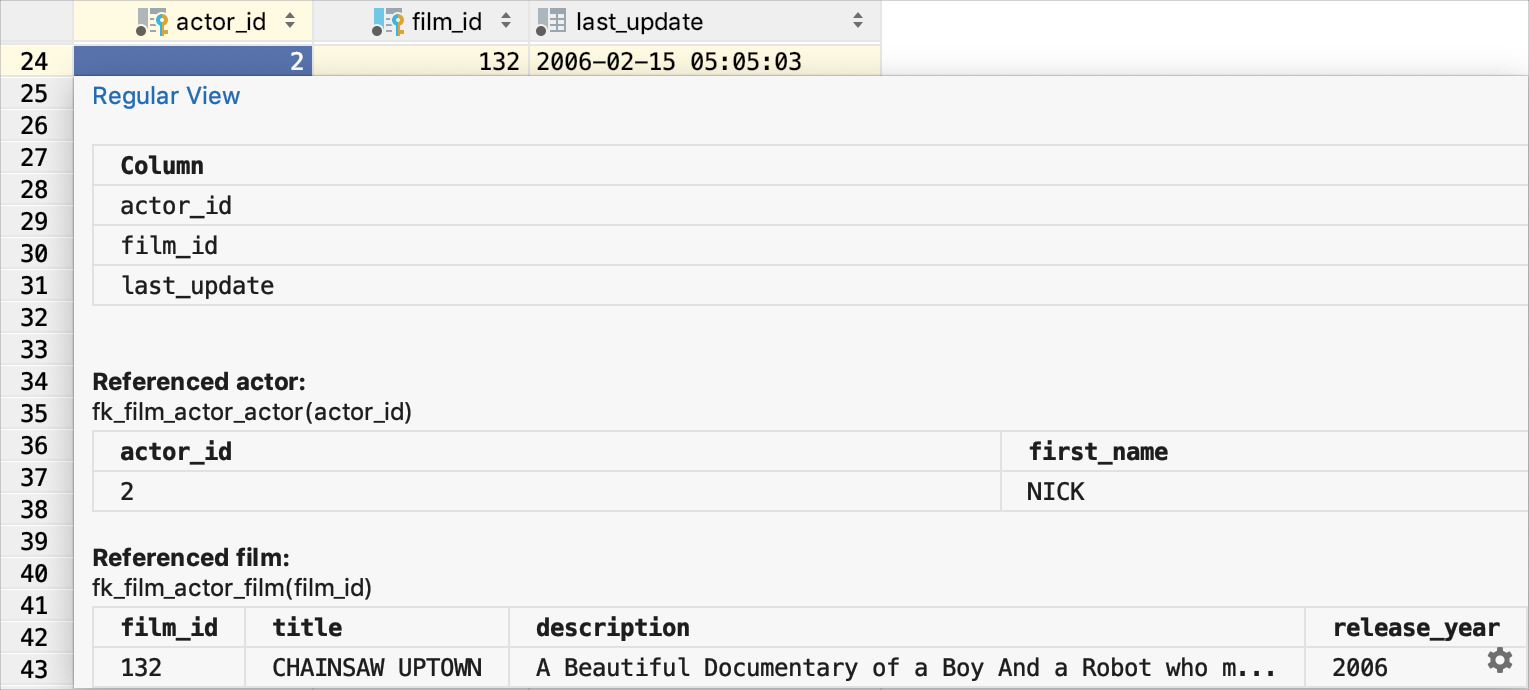Screen dimensions: 1529x690
Task: Click the first_name header in the actor table
Action: coord(1098,452)
